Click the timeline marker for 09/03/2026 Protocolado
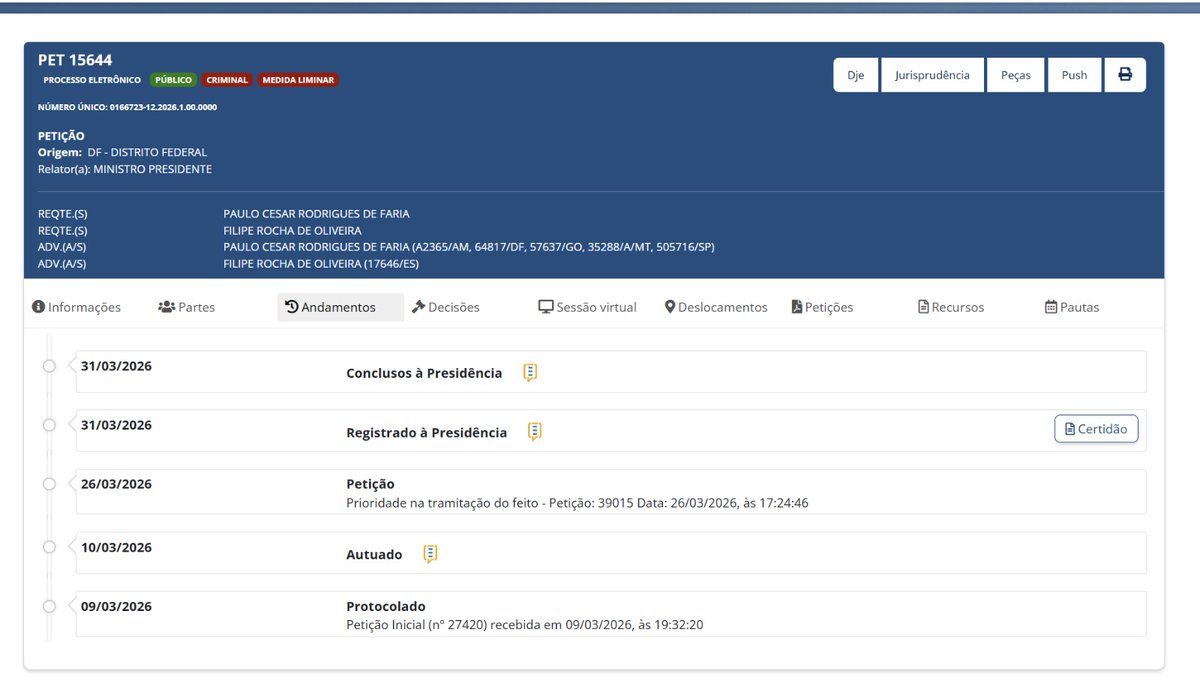The width and height of the screenshot is (1200, 692). point(49,606)
